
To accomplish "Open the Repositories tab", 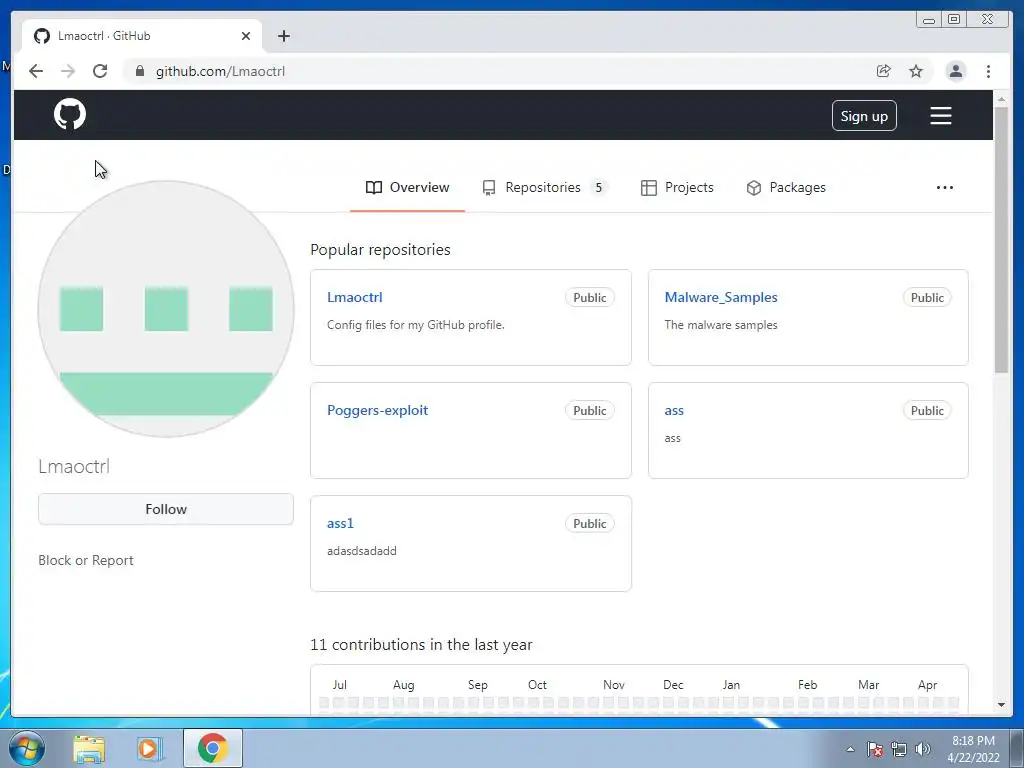I will click(x=545, y=187).
